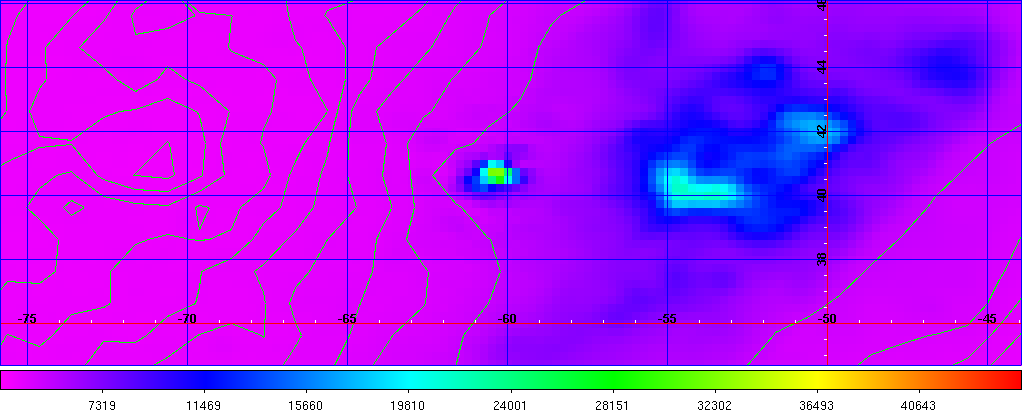Click the cyan high-value blob near longitude -55
This screenshot has height=415, width=1022.
pos(688,186)
